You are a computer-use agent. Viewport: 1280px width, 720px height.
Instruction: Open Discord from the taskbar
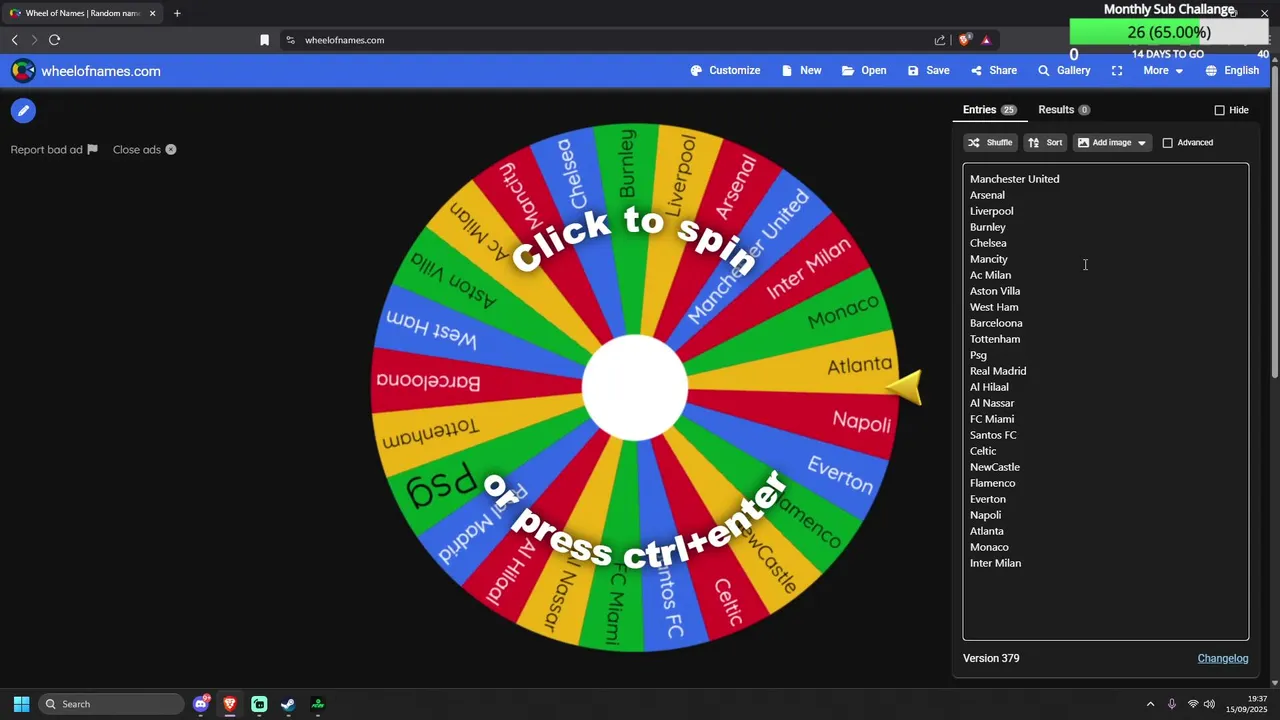201,704
